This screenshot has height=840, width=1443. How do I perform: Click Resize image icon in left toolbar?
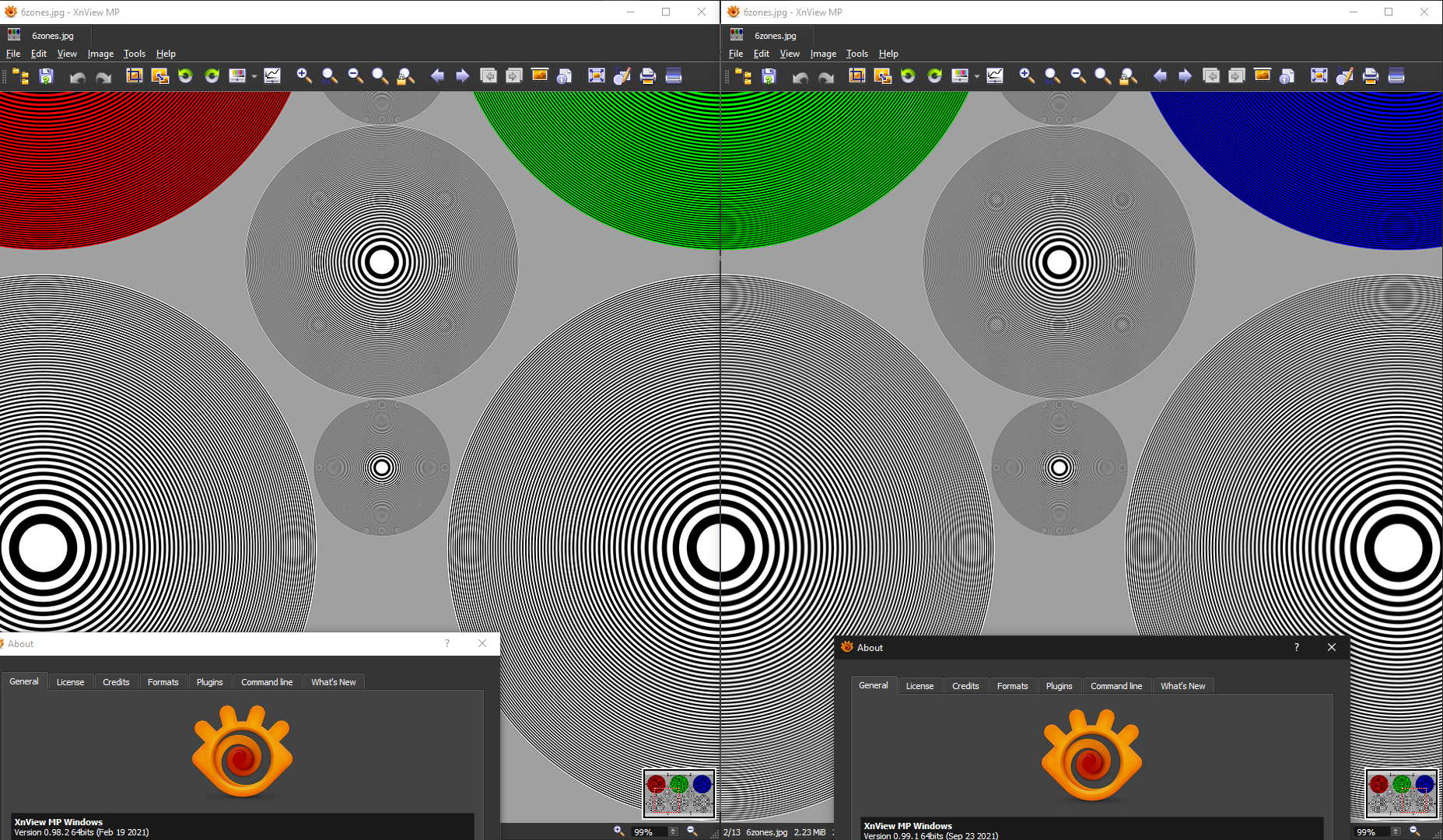click(x=159, y=75)
